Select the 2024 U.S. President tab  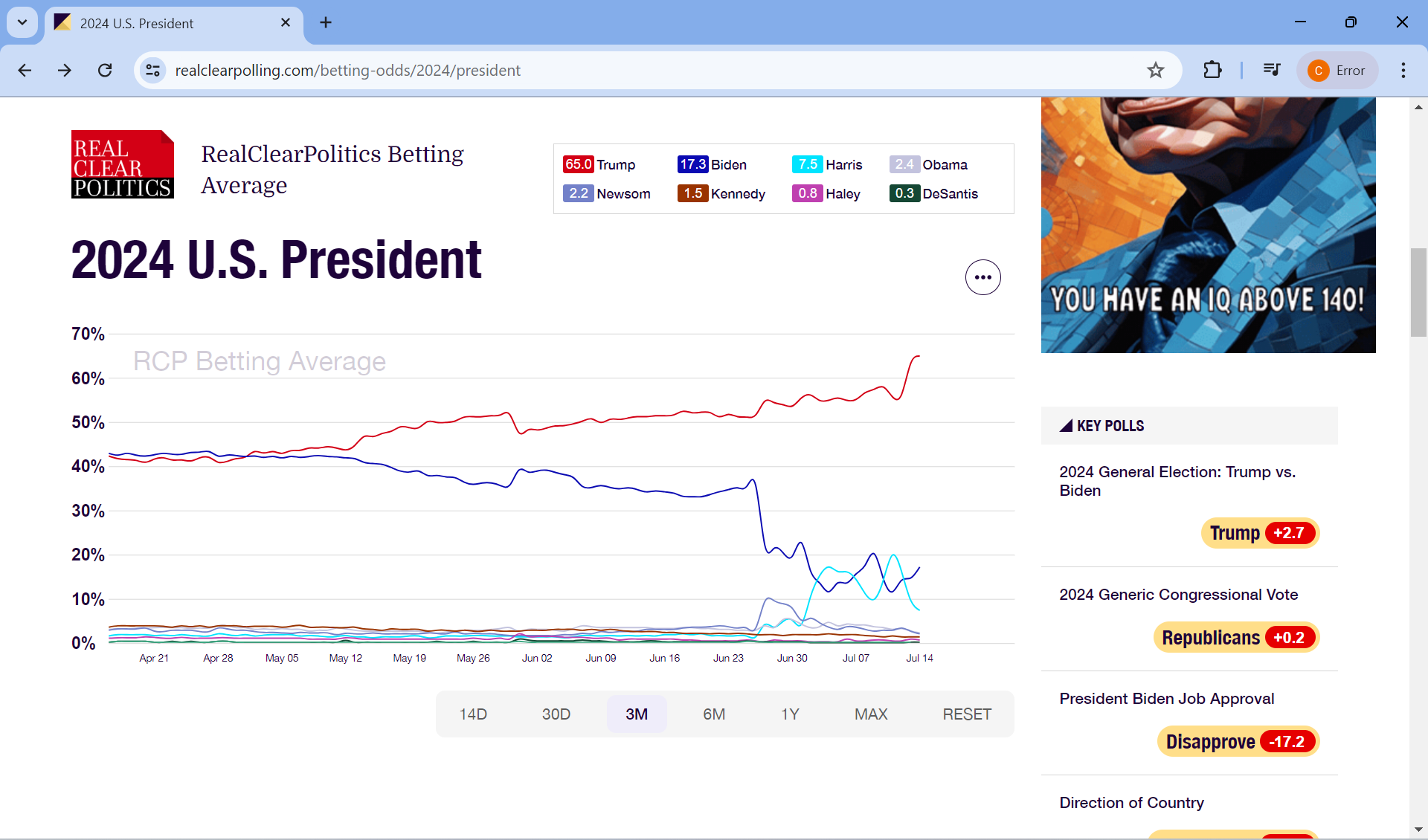coord(174,24)
